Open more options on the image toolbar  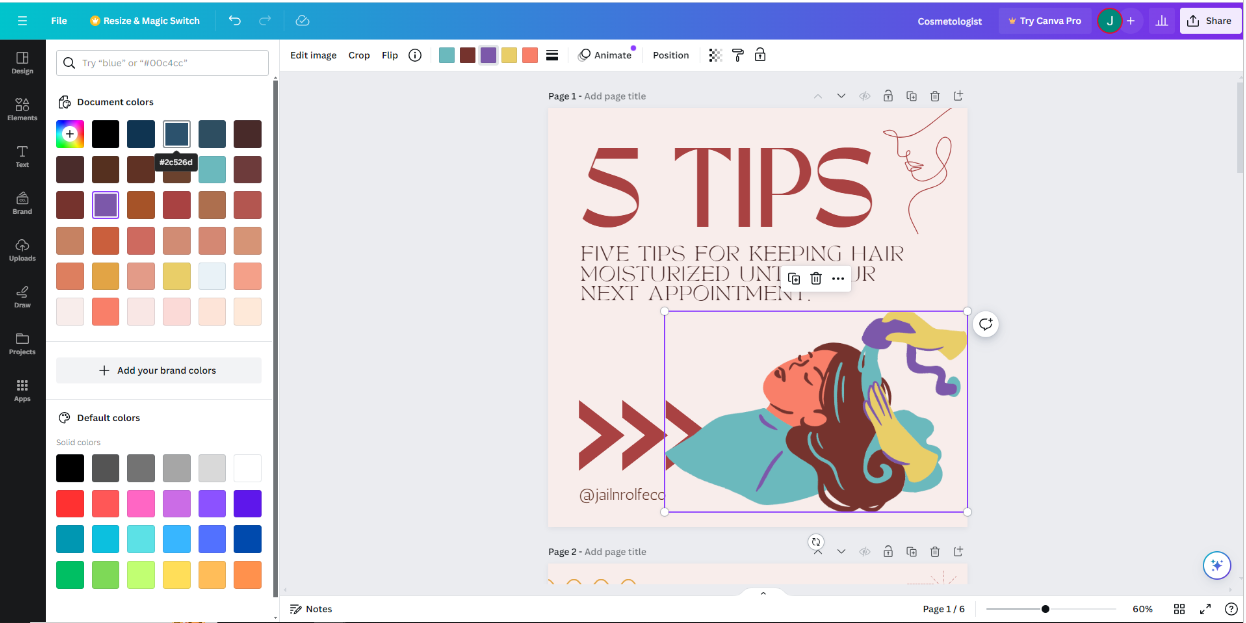pyautogui.click(x=838, y=278)
